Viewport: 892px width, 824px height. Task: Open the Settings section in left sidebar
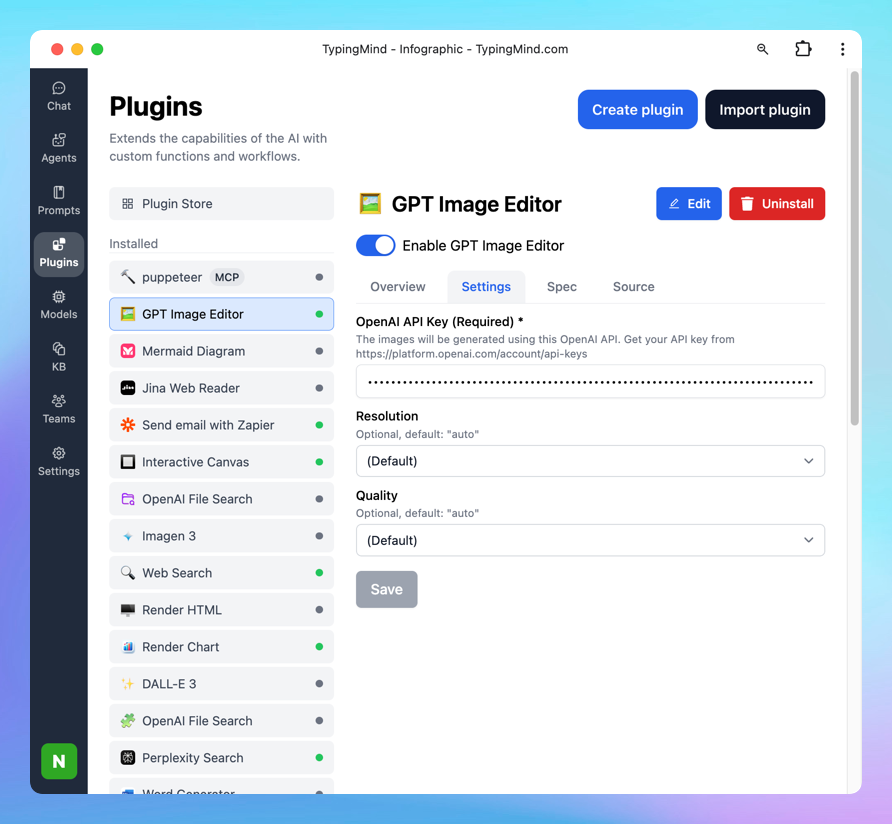coord(59,462)
